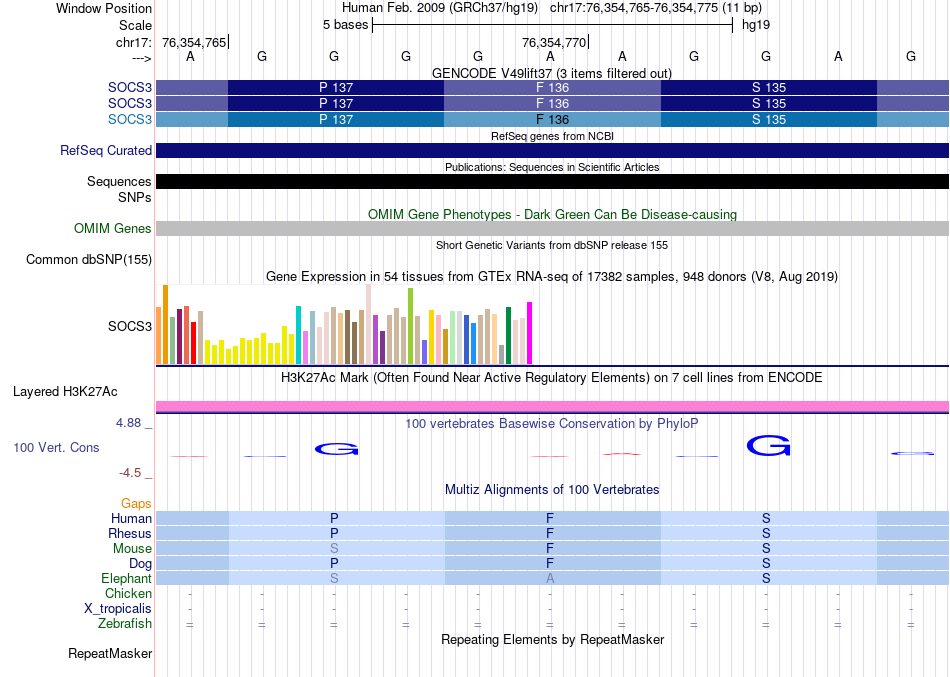Viewport: 950px width, 677px height.
Task: Click the cyan bar in GTEx chart
Action: click(x=299, y=335)
